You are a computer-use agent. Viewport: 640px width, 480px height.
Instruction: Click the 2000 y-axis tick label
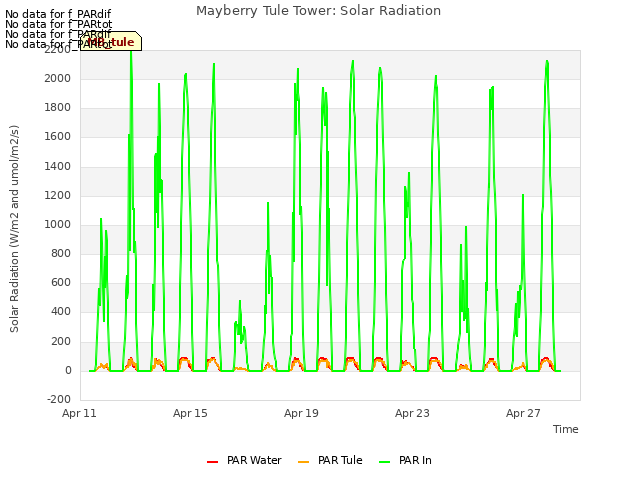pyautogui.click(x=58, y=78)
